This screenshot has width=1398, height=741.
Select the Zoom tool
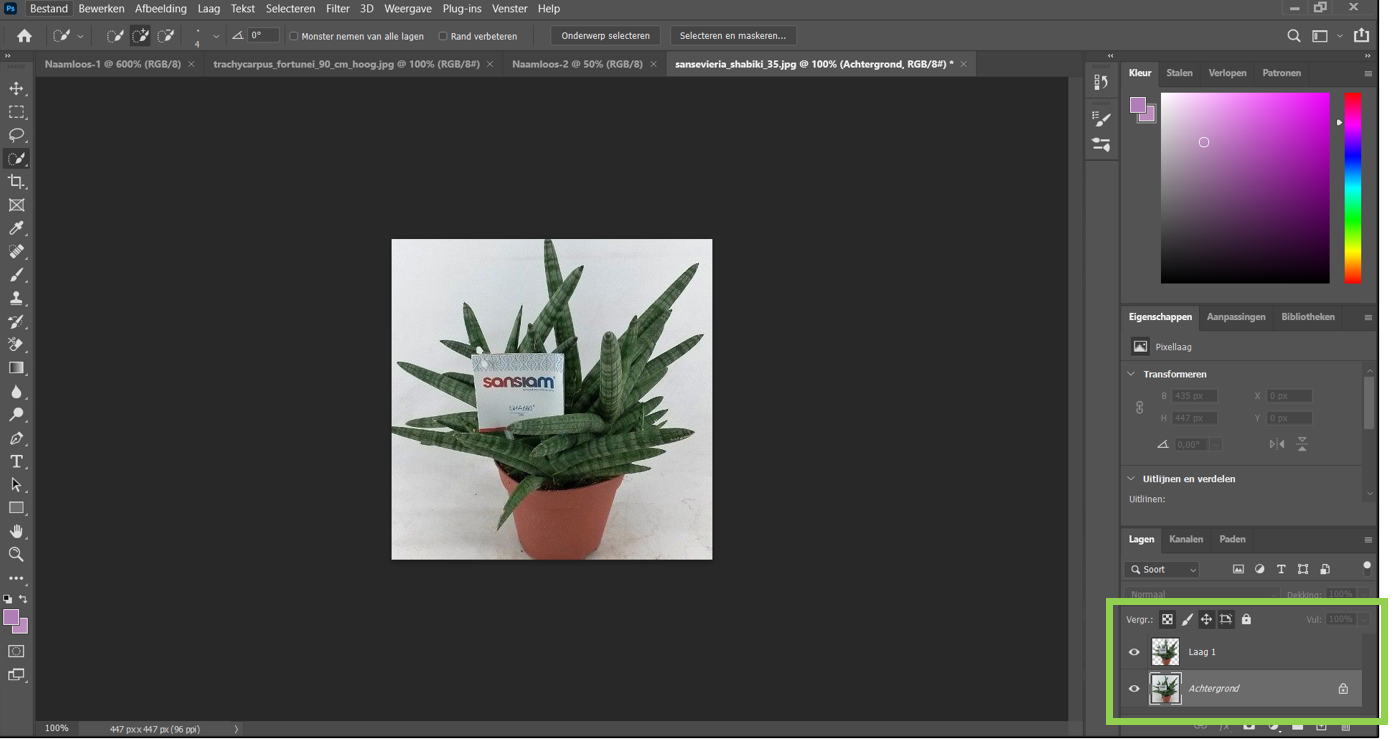point(17,555)
